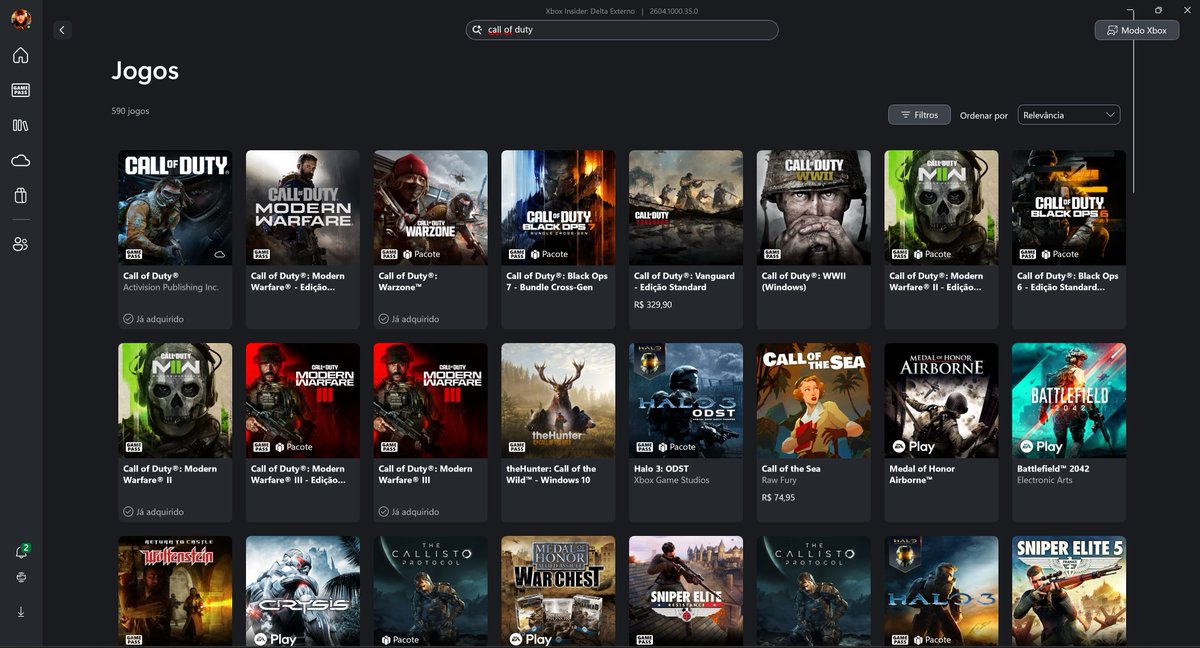Open the Social friends icon
This screenshot has height=648, width=1200.
coord(20,244)
